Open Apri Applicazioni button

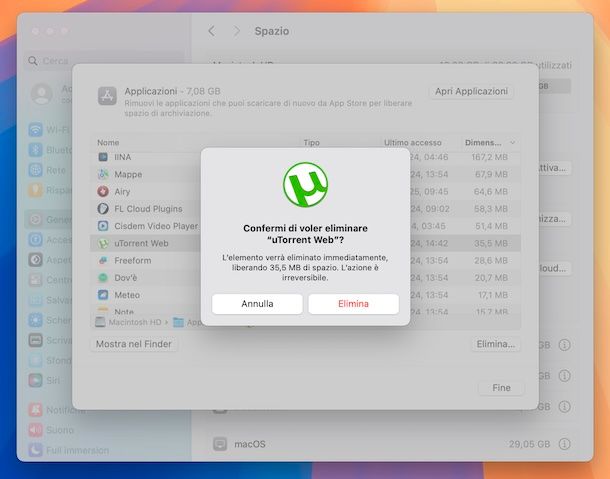471,91
